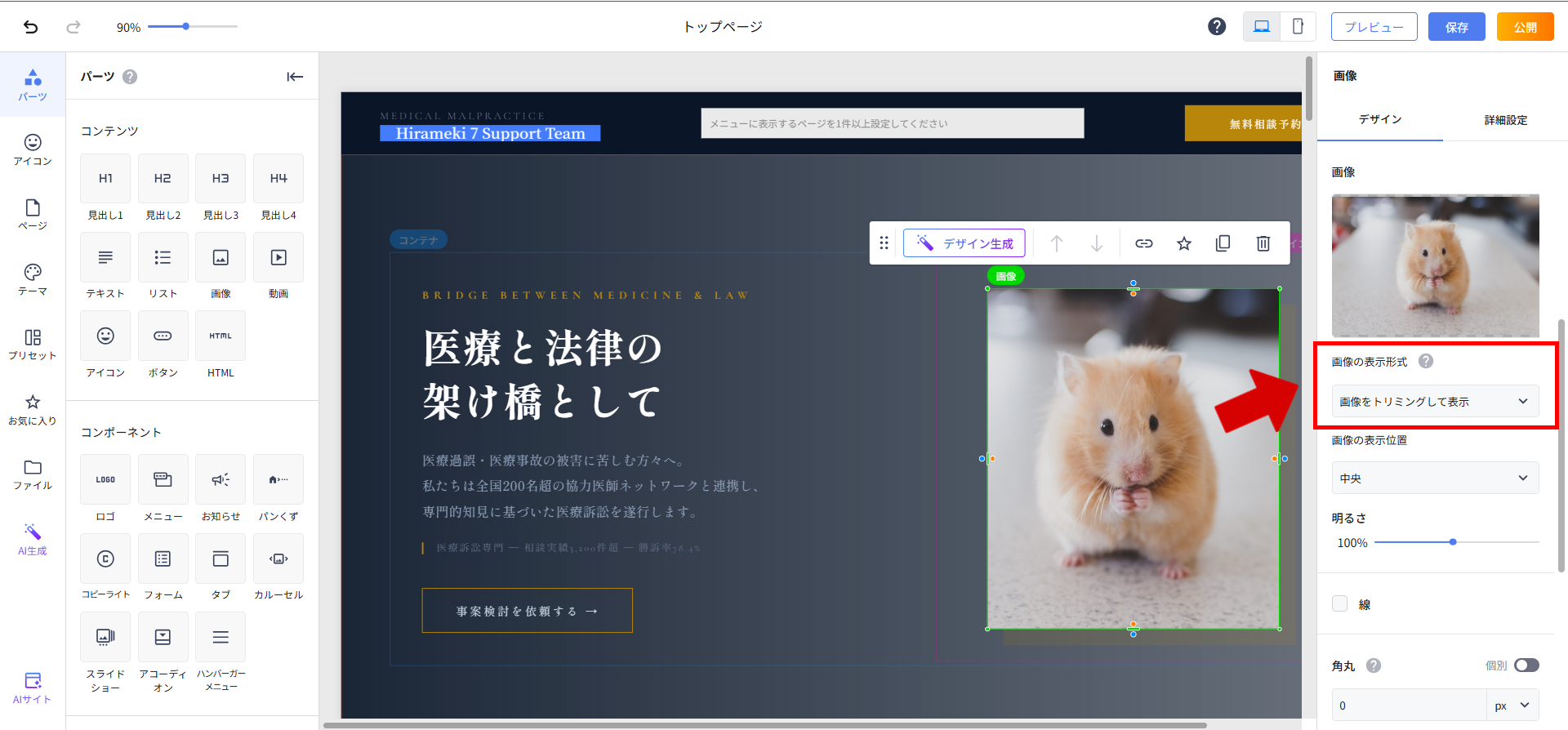Adjust the 明るさ brightness slider
The height and width of the screenshot is (730, 1568).
[x=1453, y=542]
